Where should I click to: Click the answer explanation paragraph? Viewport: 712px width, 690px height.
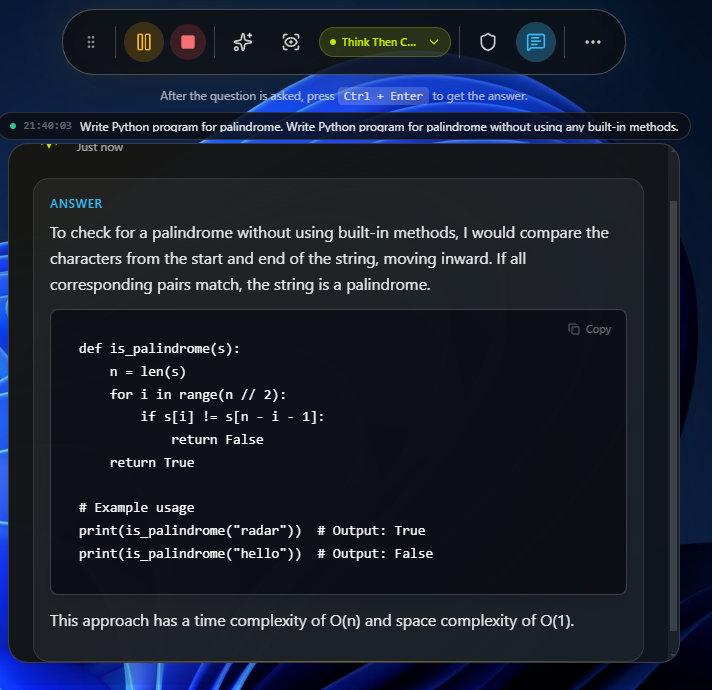pyautogui.click(x=329, y=259)
